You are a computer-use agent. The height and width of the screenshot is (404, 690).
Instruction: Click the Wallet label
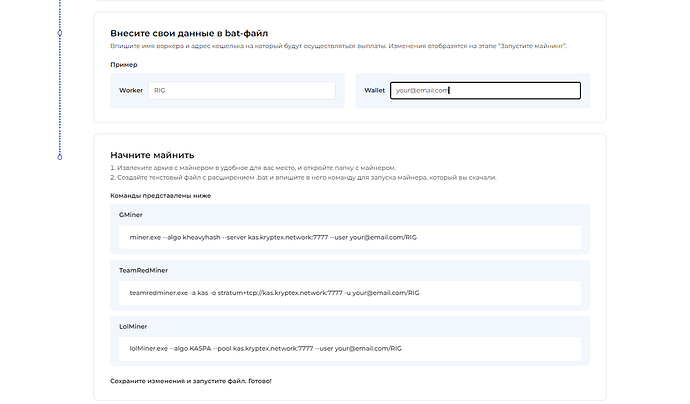(x=374, y=90)
